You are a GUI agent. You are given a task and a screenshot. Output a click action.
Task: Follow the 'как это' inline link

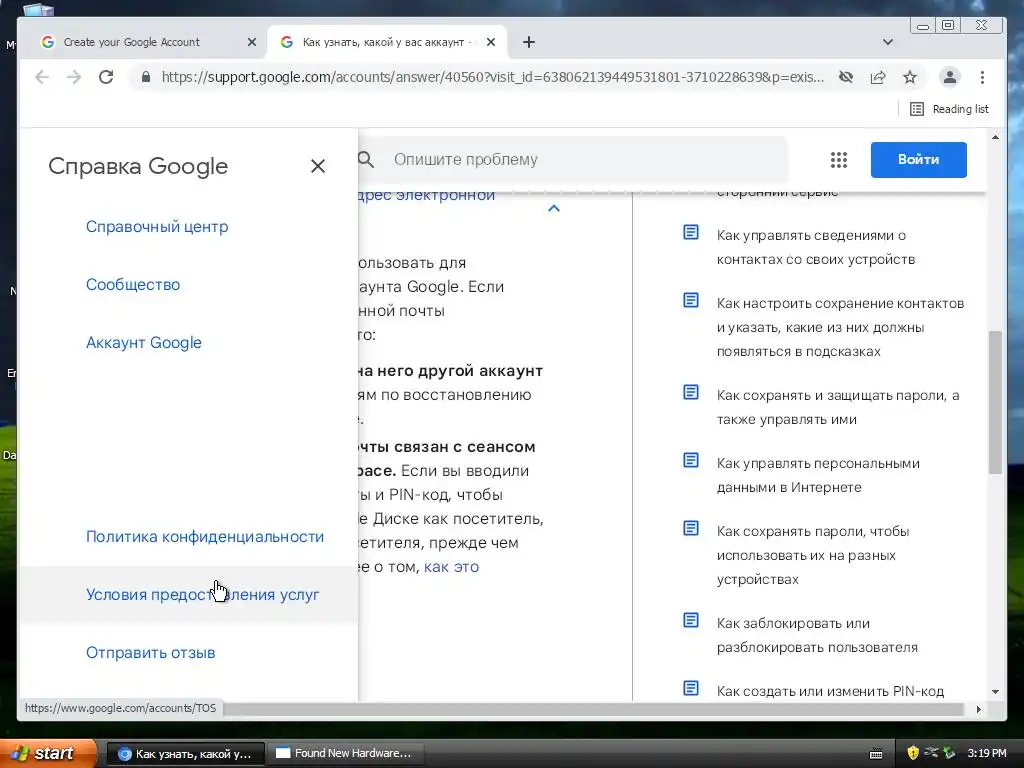pyautogui.click(x=451, y=567)
